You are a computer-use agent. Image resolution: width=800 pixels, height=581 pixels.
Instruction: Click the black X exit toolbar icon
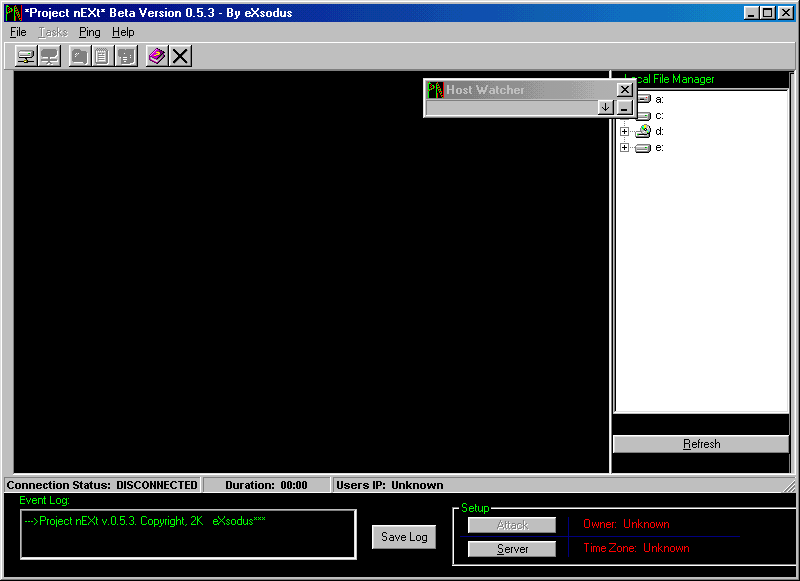180,56
